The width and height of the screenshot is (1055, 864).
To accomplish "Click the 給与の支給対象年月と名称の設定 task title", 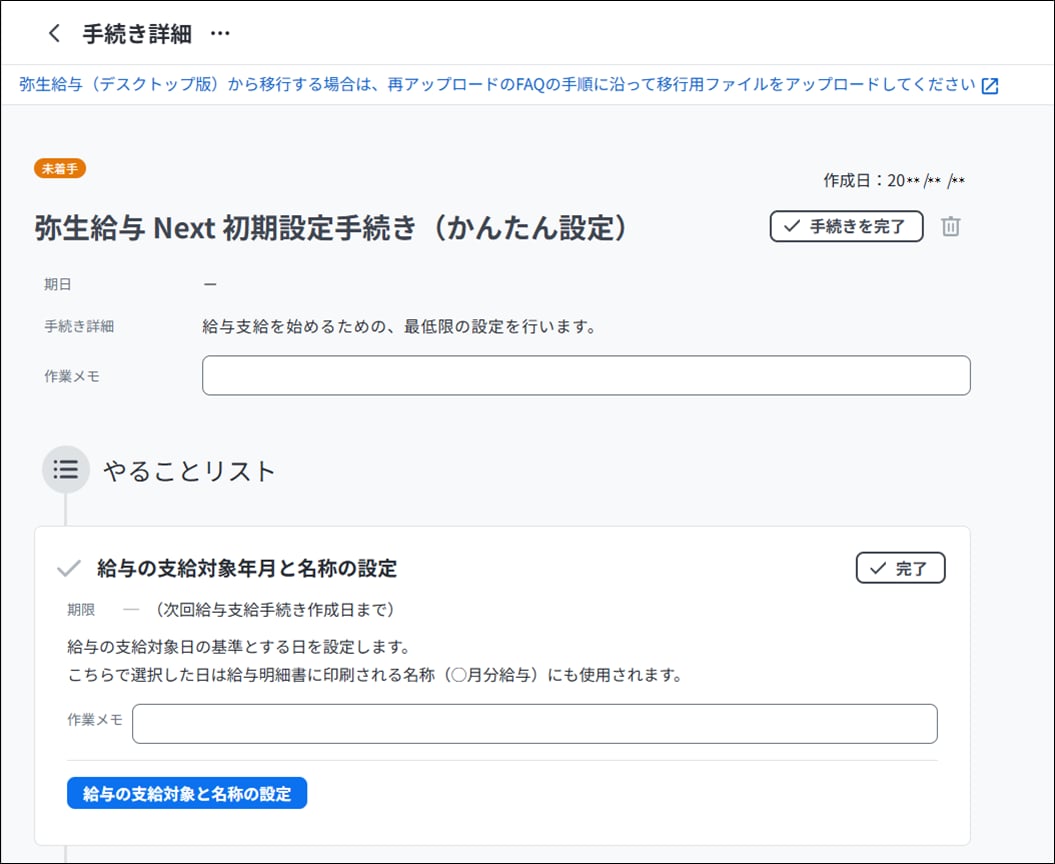I will [247, 569].
